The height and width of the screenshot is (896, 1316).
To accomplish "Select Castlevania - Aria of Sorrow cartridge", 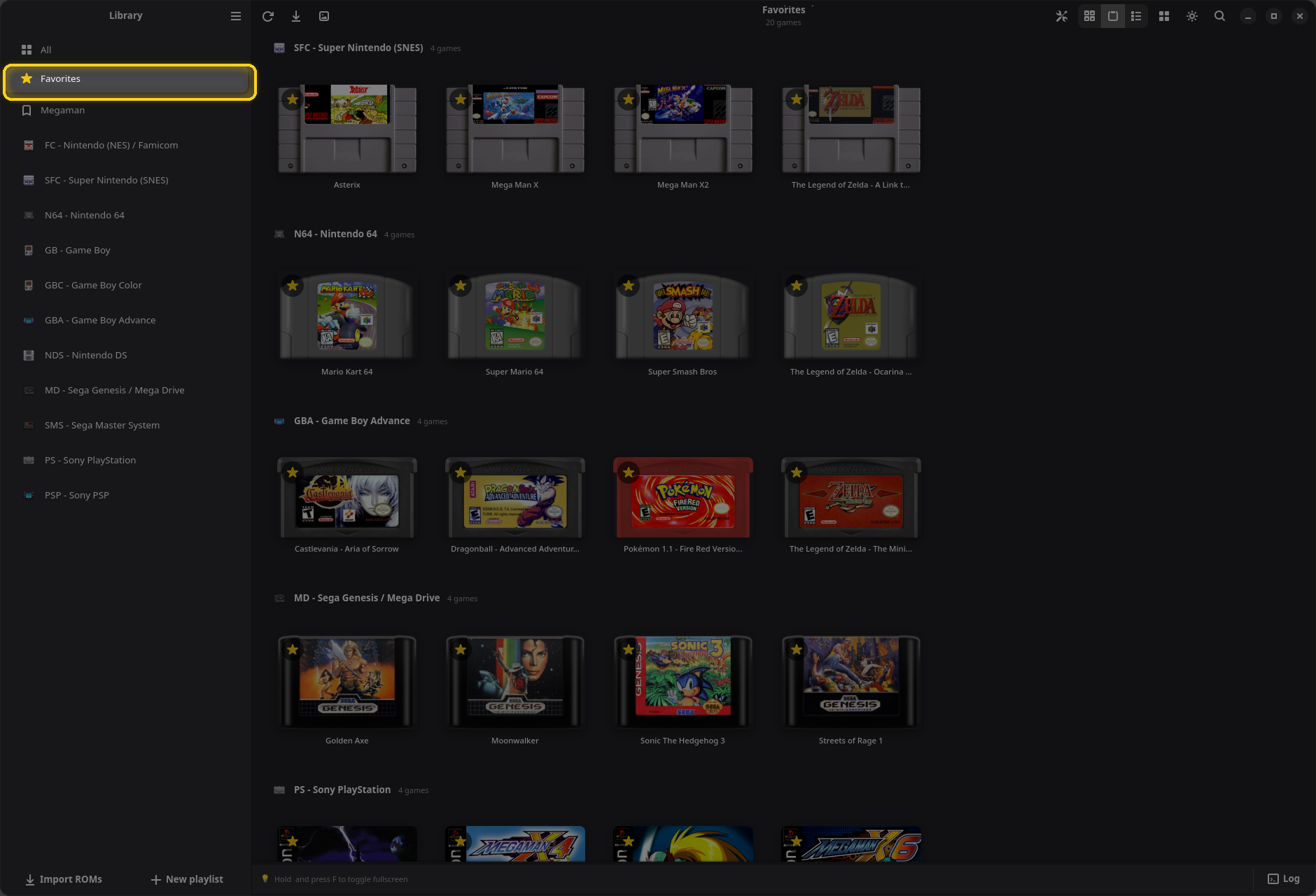I will click(x=347, y=498).
